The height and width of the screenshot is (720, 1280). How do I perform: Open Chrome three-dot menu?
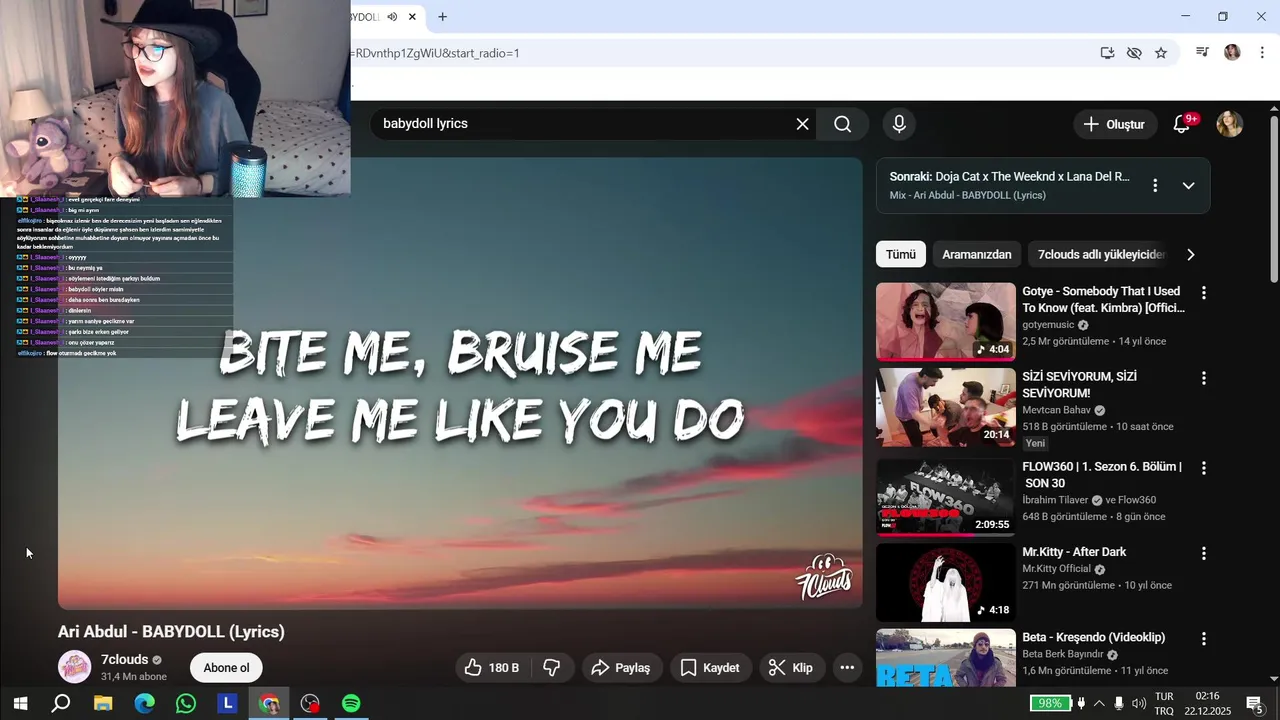[x=1262, y=52]
